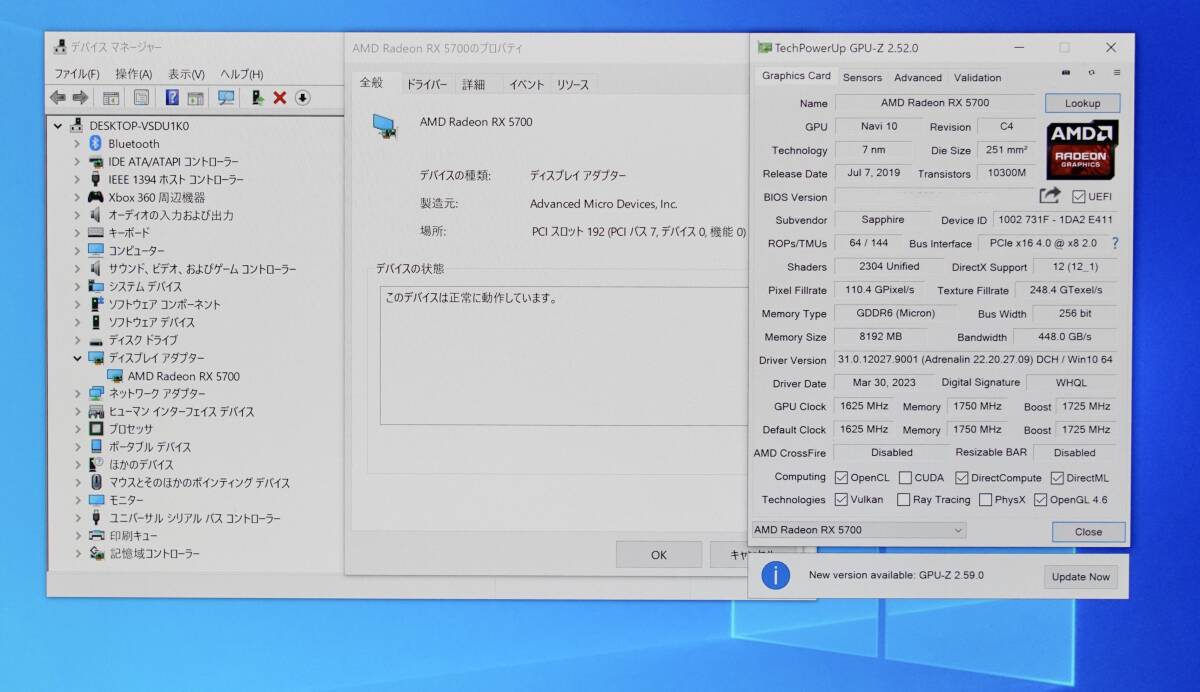
Task: Click the display adapter icon in properties dialog
Action: click(384, 126)
